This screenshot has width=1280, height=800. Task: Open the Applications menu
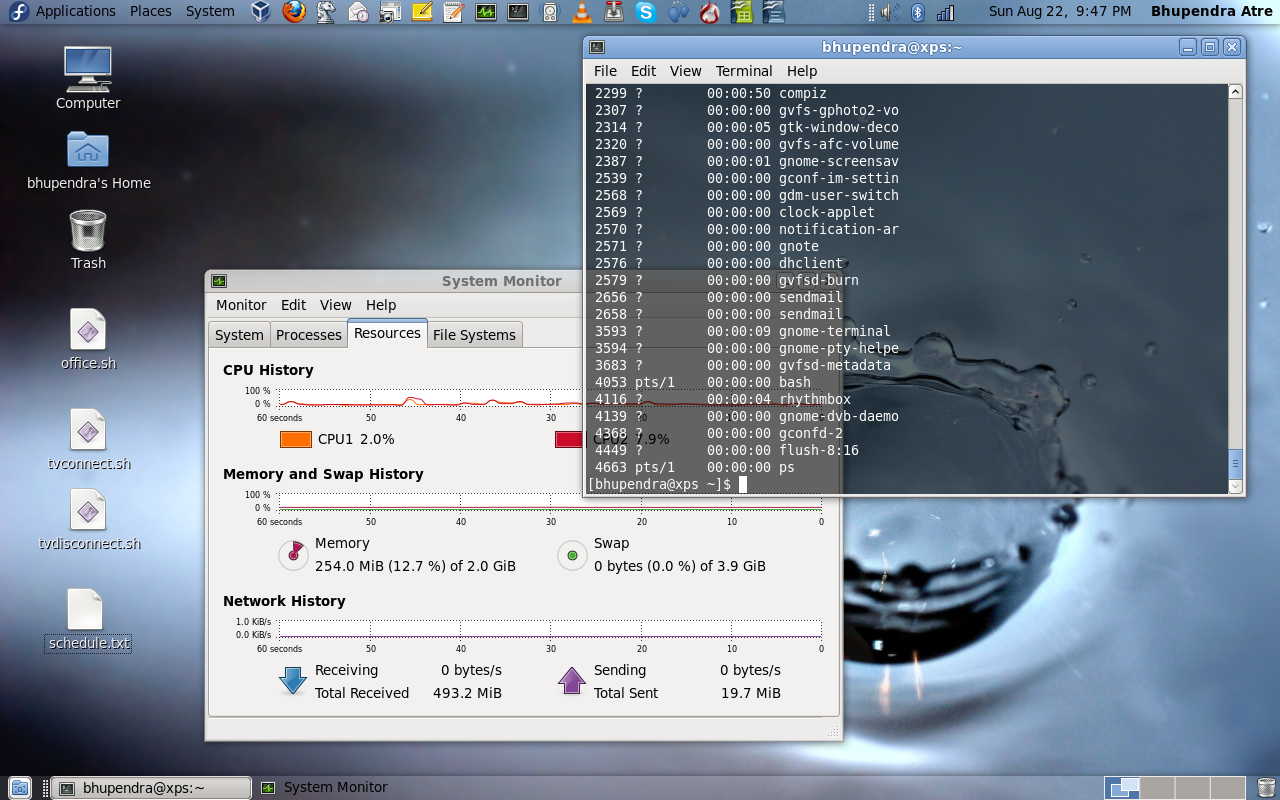click(76, 12)
